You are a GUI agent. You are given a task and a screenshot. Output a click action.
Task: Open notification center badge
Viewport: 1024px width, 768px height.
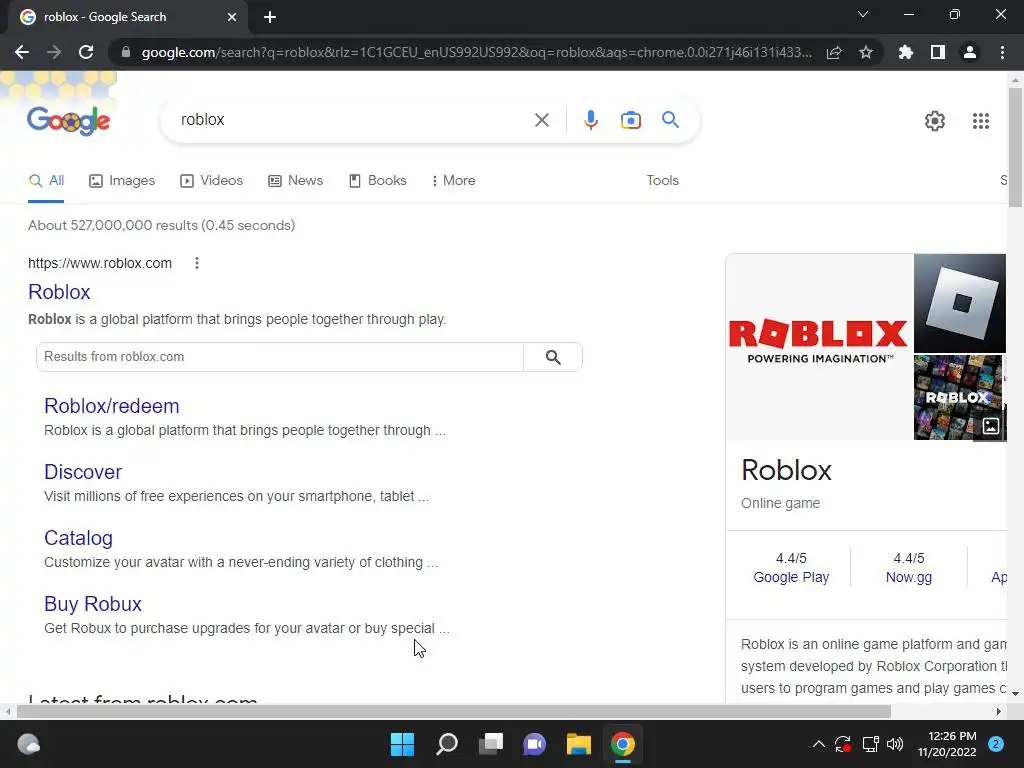(996, 744)
